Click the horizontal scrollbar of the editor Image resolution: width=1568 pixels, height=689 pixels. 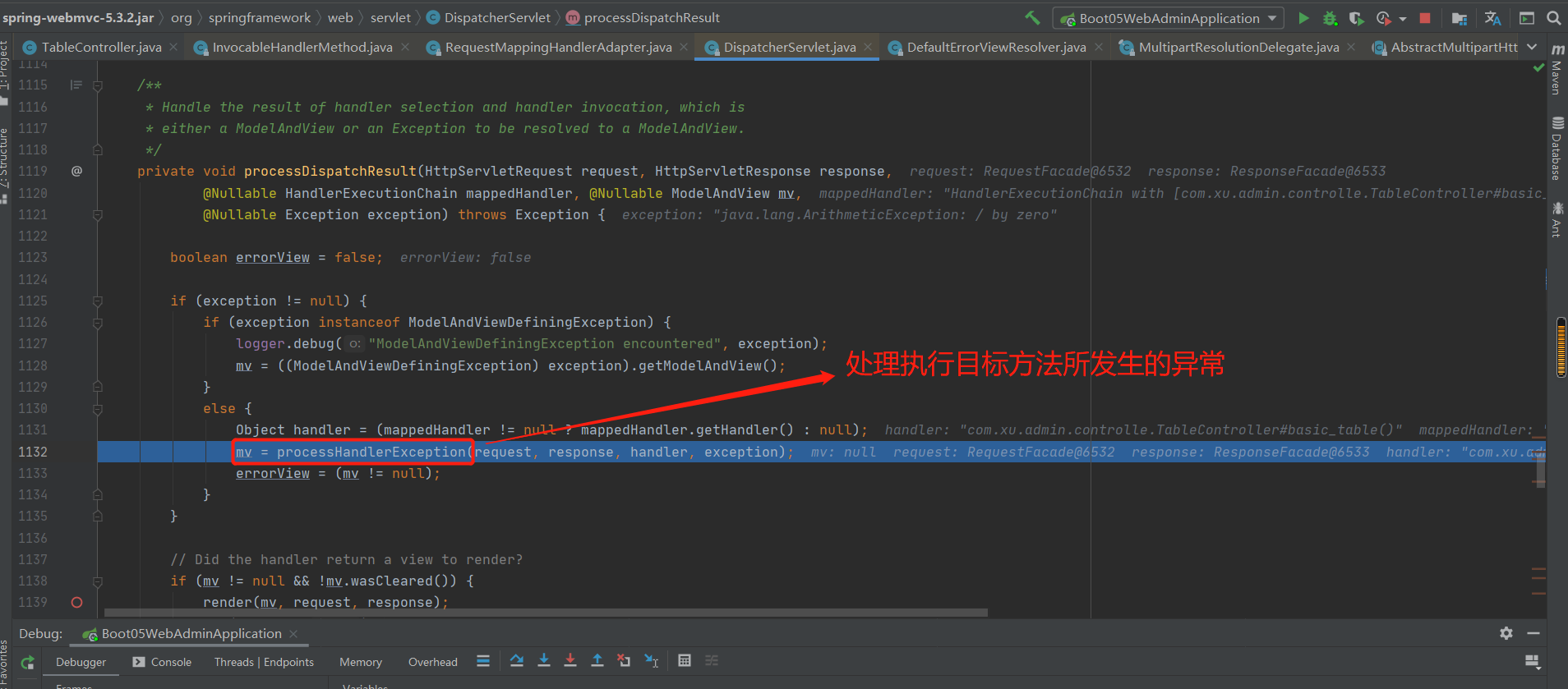coord(546,612)
